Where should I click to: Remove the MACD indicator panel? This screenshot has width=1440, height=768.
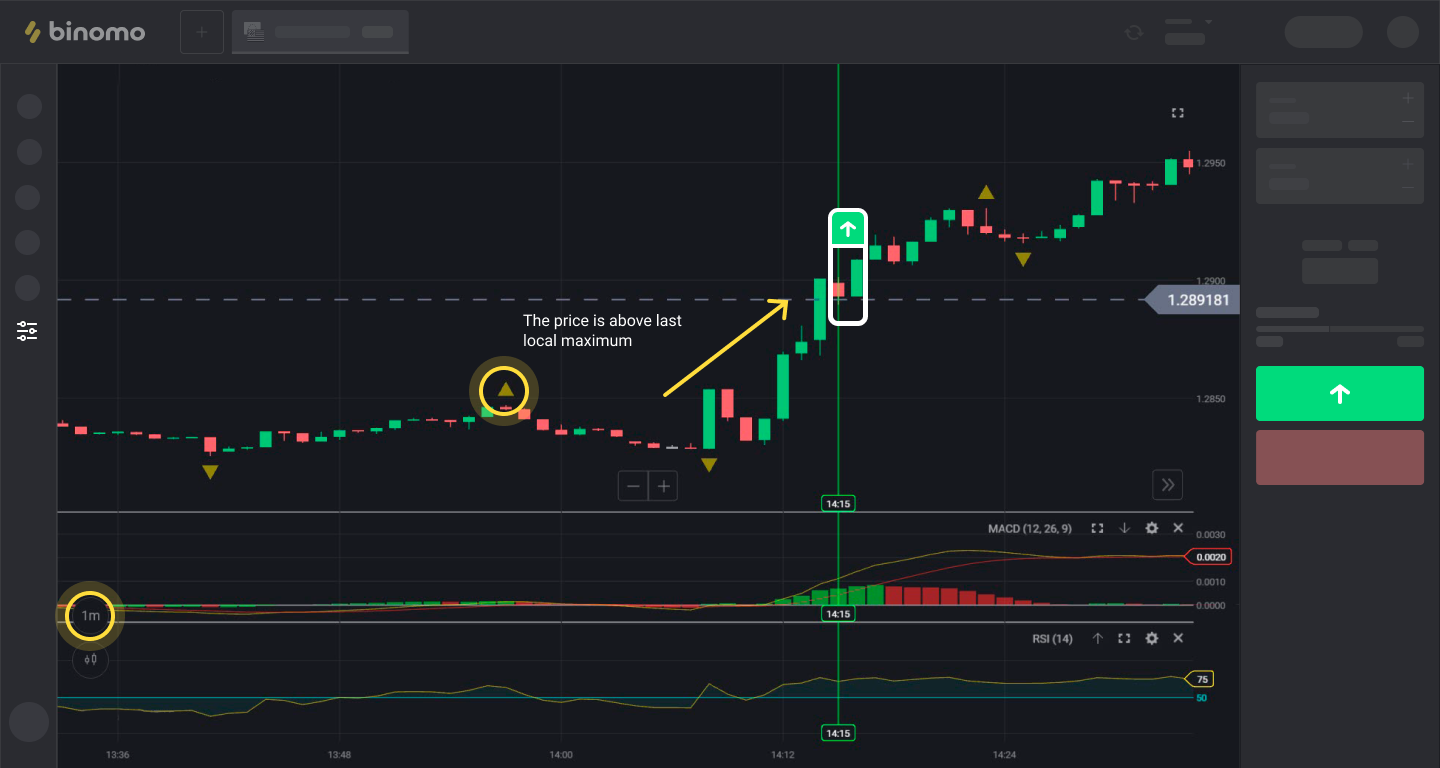pos(1178,528)
